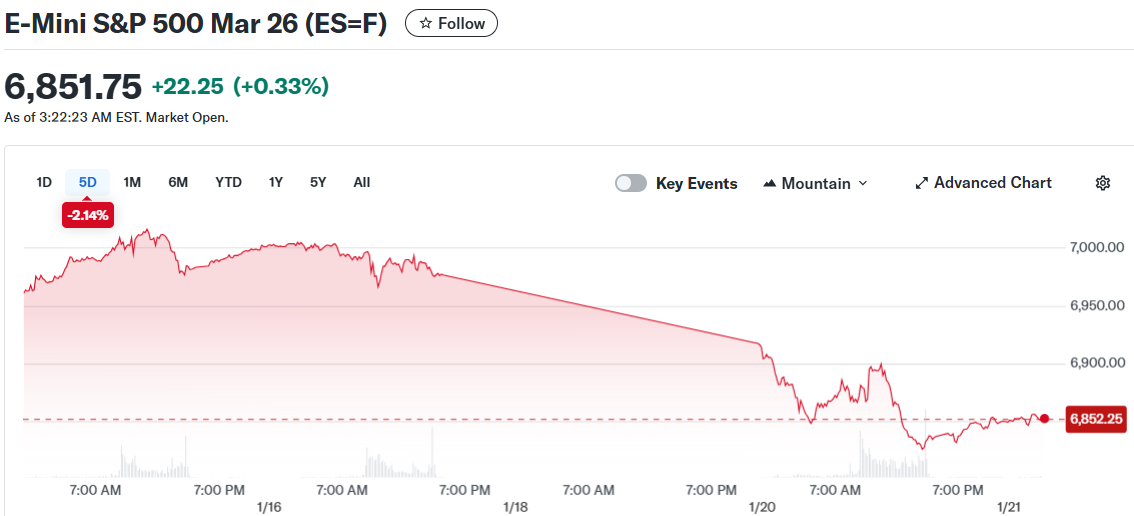Screen dimensions: 1134x516
Task: Click the red current-price dot on chart
Action: tap(1044, 418)
